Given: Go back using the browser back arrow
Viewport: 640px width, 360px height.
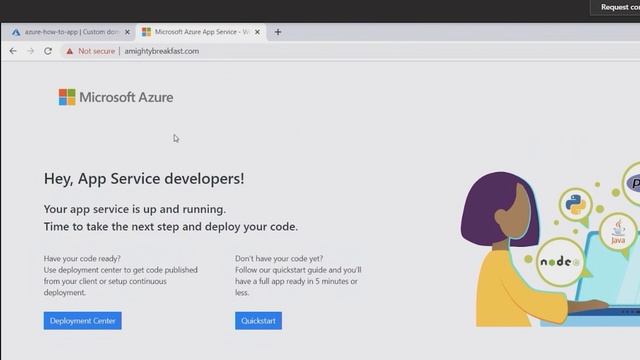Looking at the screenshot, I should [x=13, y=51].
